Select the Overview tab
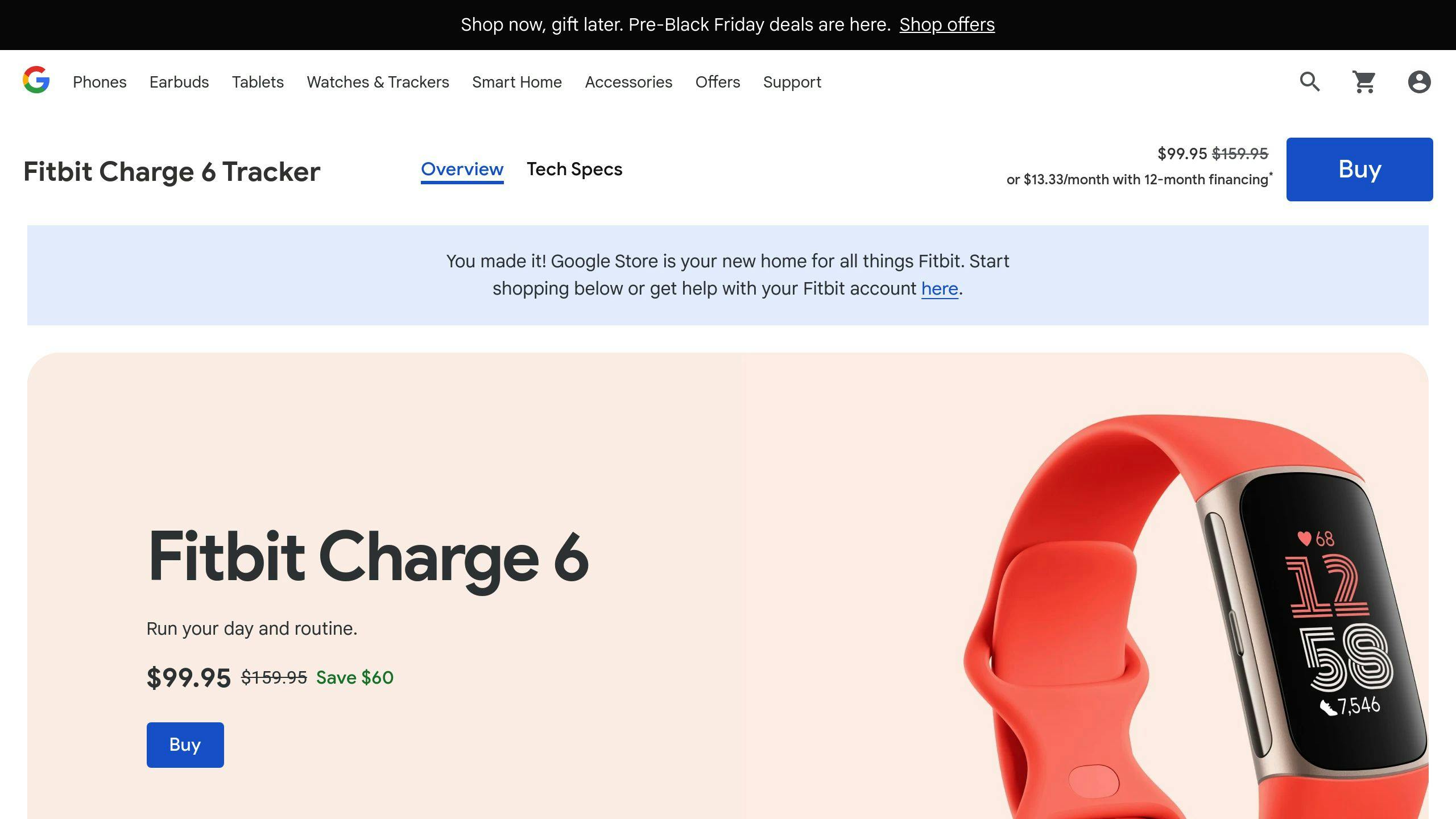 point(462,169)
